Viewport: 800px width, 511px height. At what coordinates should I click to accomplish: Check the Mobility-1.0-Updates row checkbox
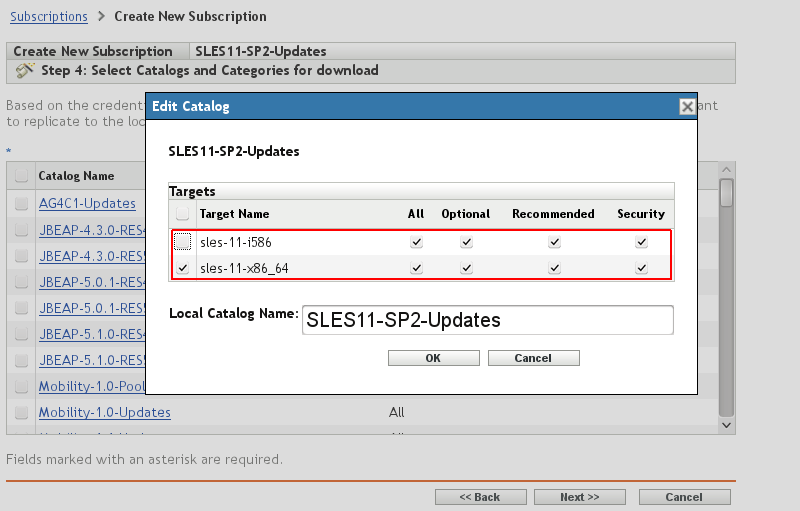tap(21, 412)
